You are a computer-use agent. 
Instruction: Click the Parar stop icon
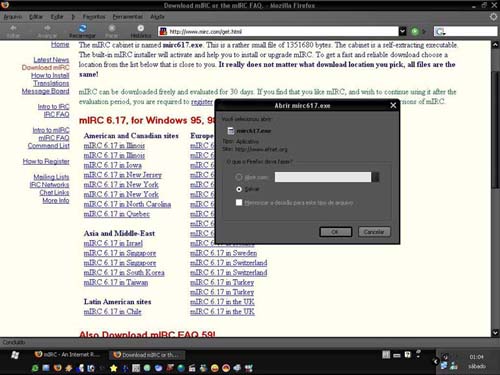[x=112, y=28]
